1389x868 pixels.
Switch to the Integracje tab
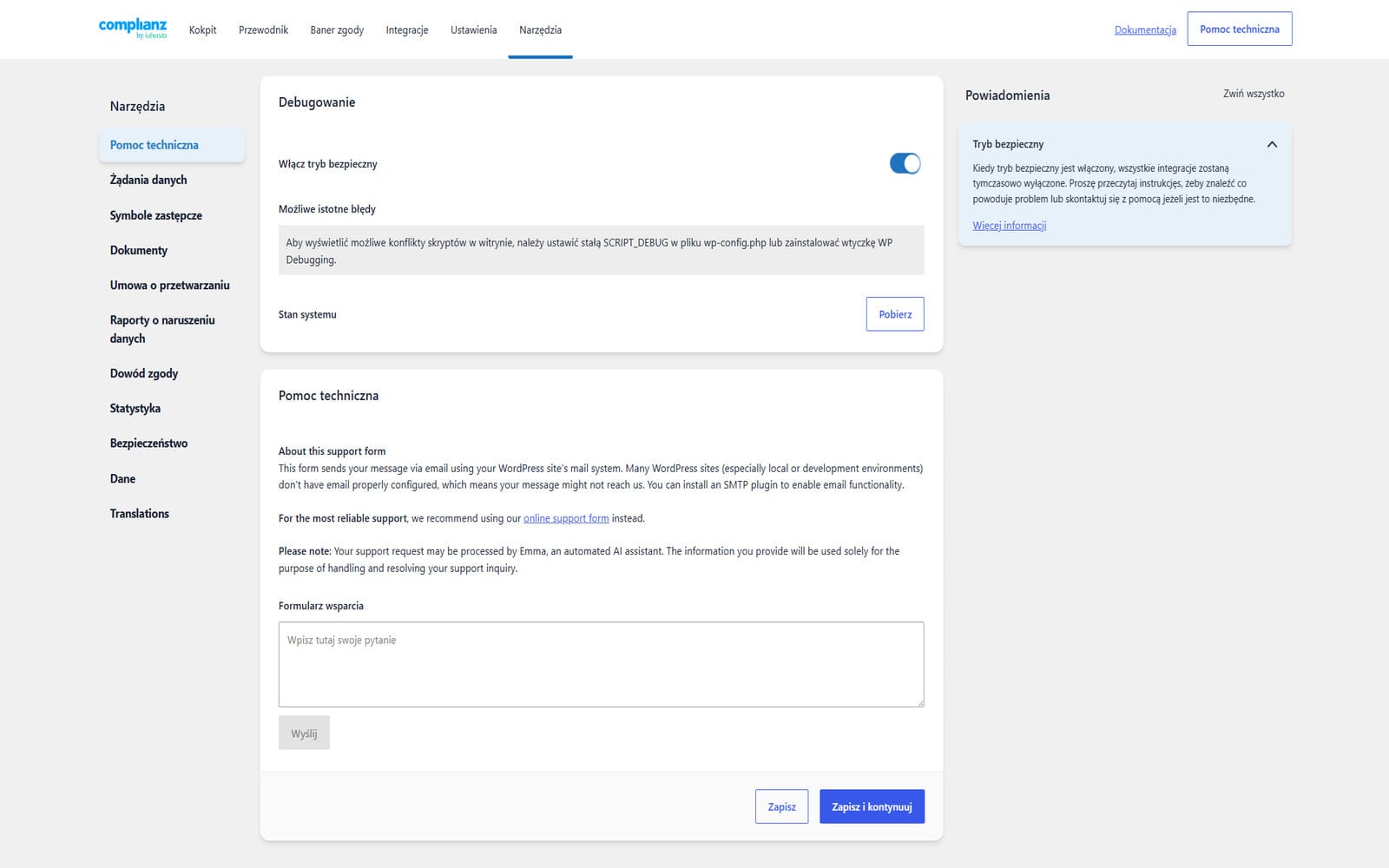tap(407, 30)
